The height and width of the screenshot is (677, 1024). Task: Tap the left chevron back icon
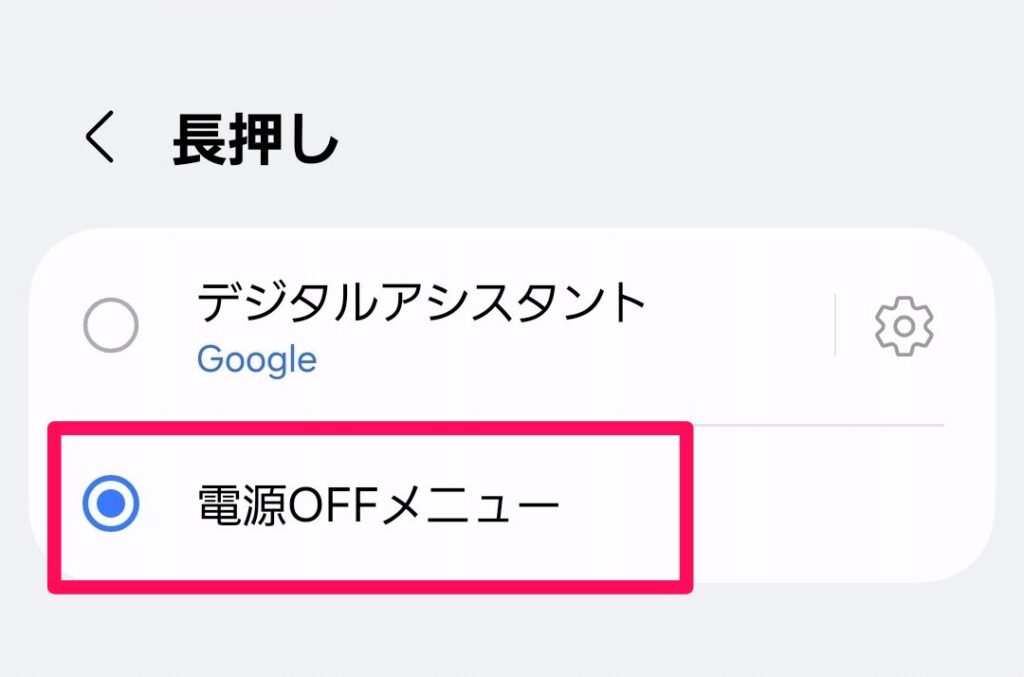(100, 136)
